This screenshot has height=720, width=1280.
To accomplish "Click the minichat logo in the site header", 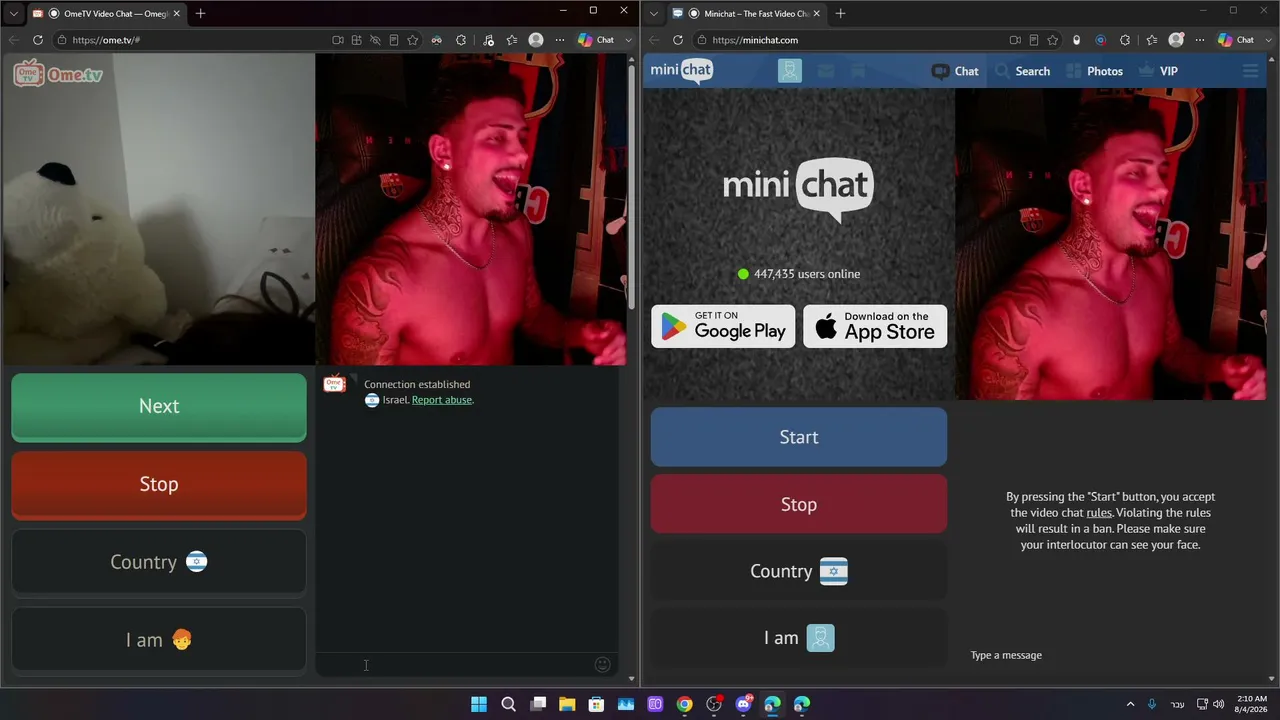I will [681, 70].
